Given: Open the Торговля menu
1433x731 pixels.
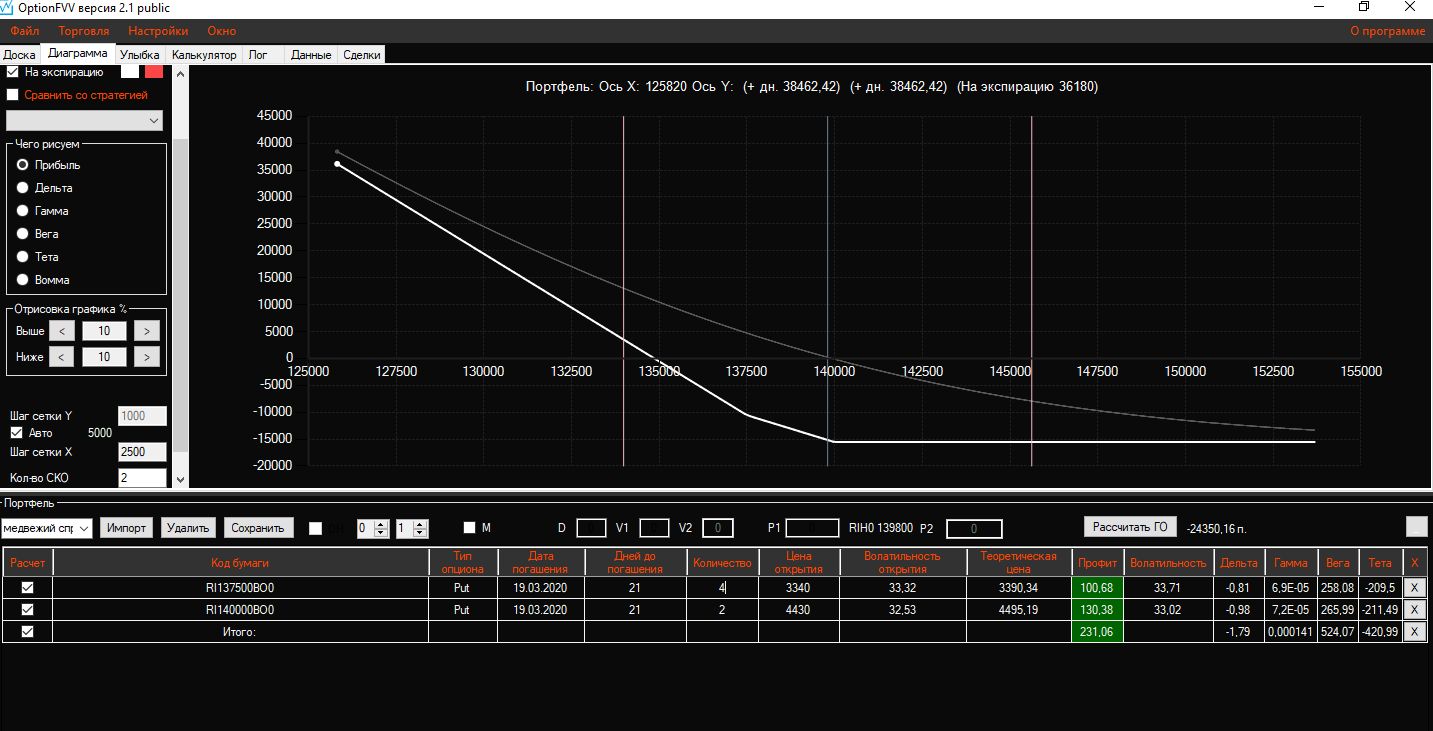Looking at the screenshot, I should [84, 31].
